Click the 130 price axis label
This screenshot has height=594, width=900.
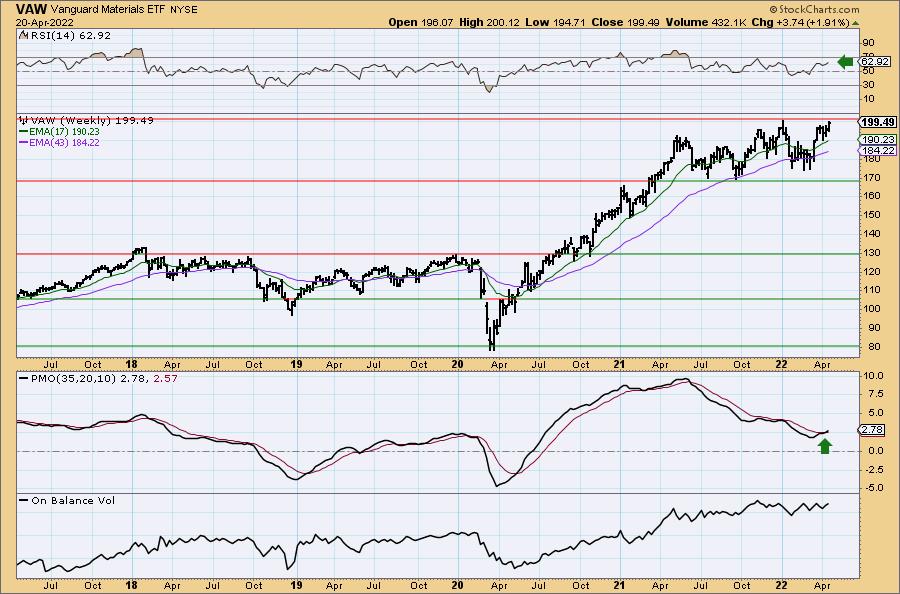[x=870, y=253]
